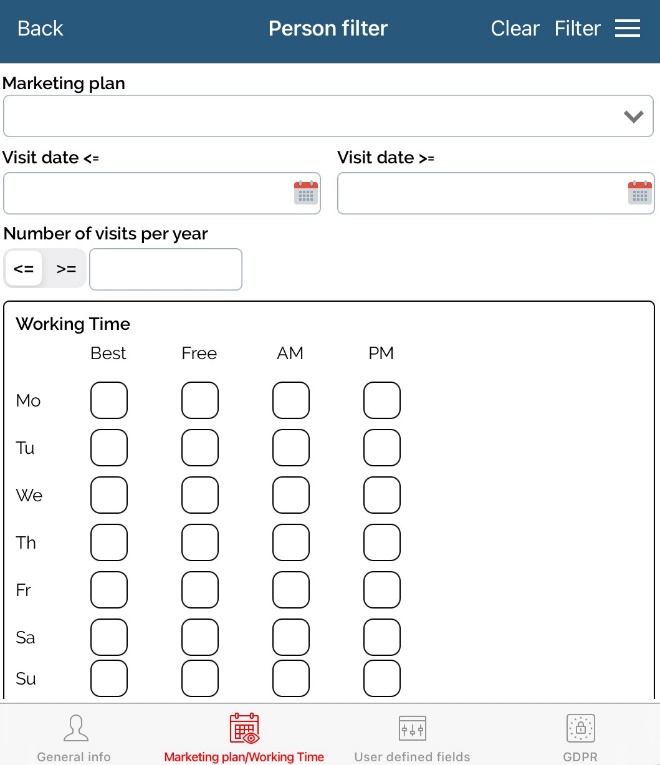
Task: Switch to the User defined fields tab label
Action: click(x=412, y=757)
